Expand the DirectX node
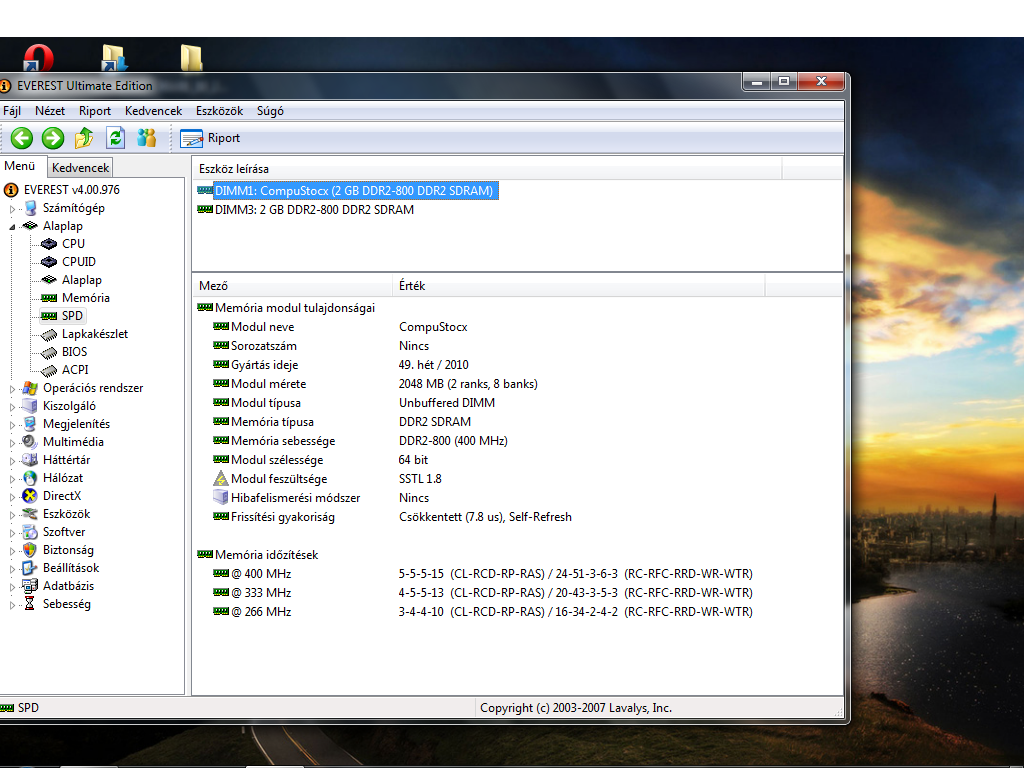 (x=12, y=497)
